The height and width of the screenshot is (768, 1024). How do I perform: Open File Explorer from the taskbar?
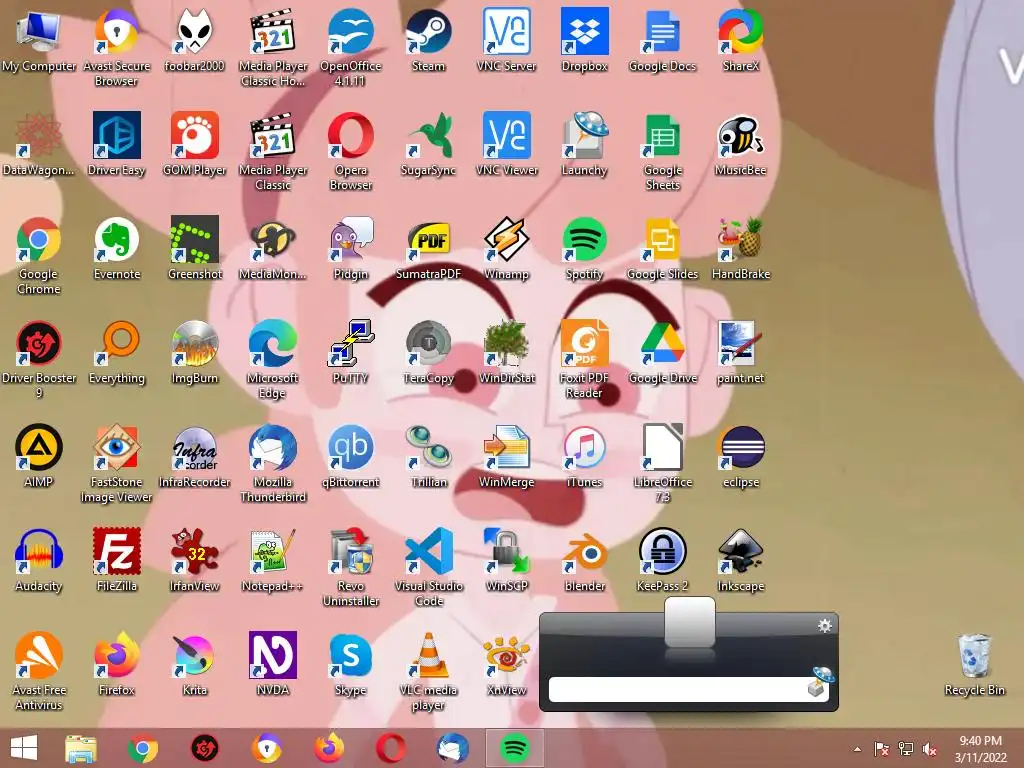pyautogui.click(x=81, y=748)
